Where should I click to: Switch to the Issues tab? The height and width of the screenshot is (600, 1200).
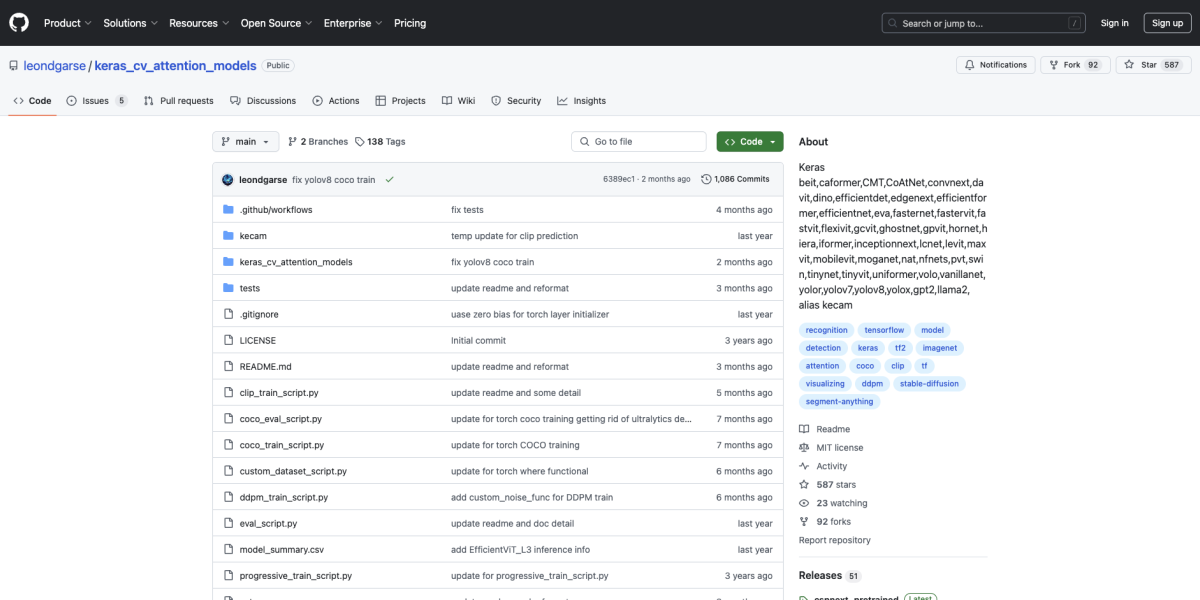(97, 101)
